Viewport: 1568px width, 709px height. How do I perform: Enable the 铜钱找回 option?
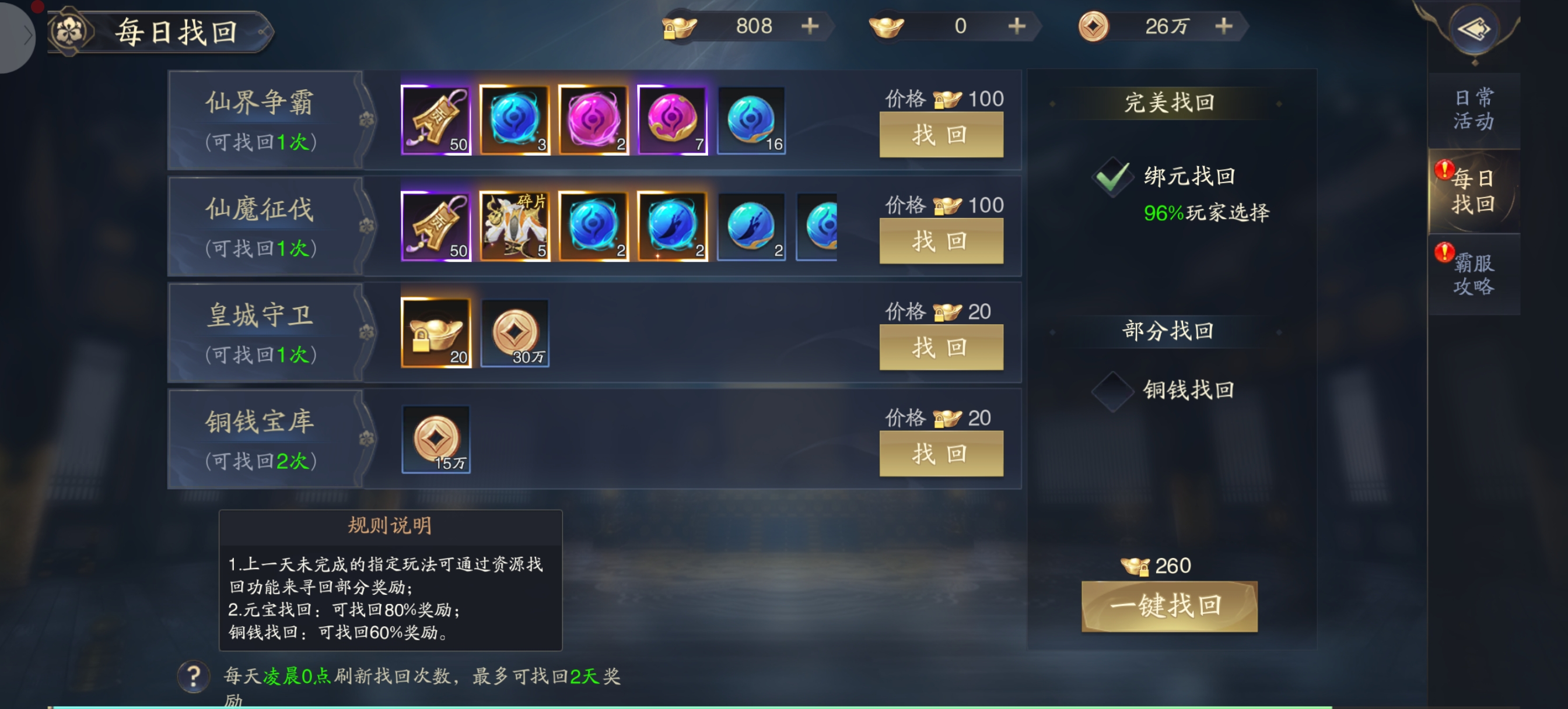tap(1112, 391)
